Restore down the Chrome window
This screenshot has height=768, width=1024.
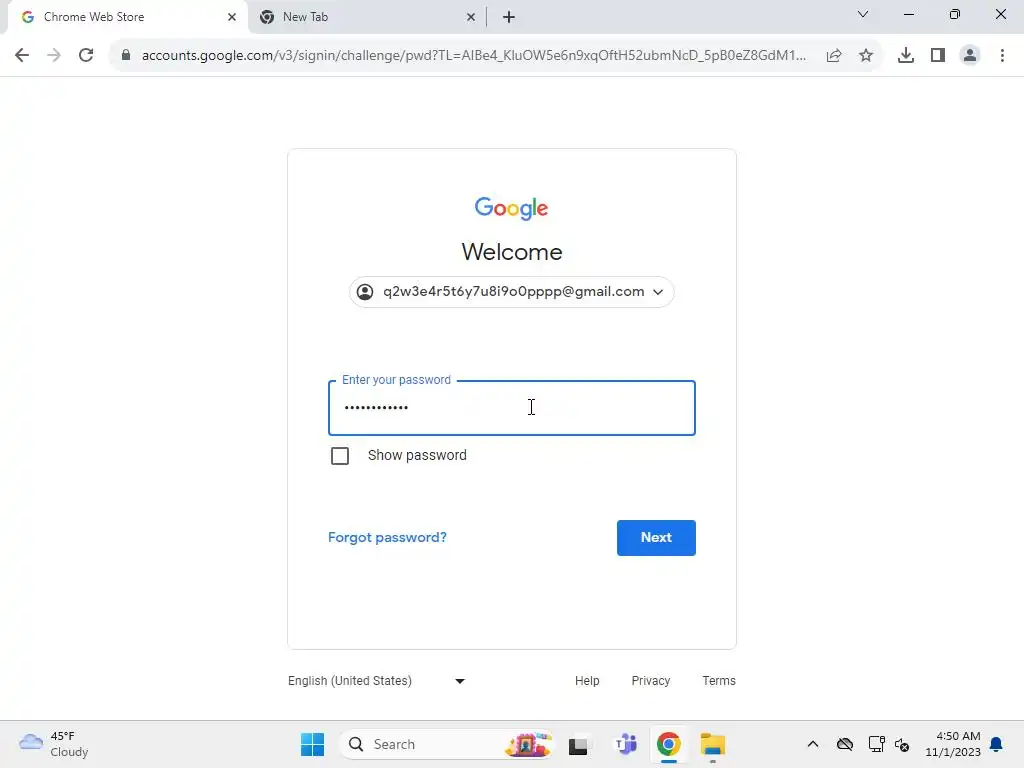click(955, 14)
